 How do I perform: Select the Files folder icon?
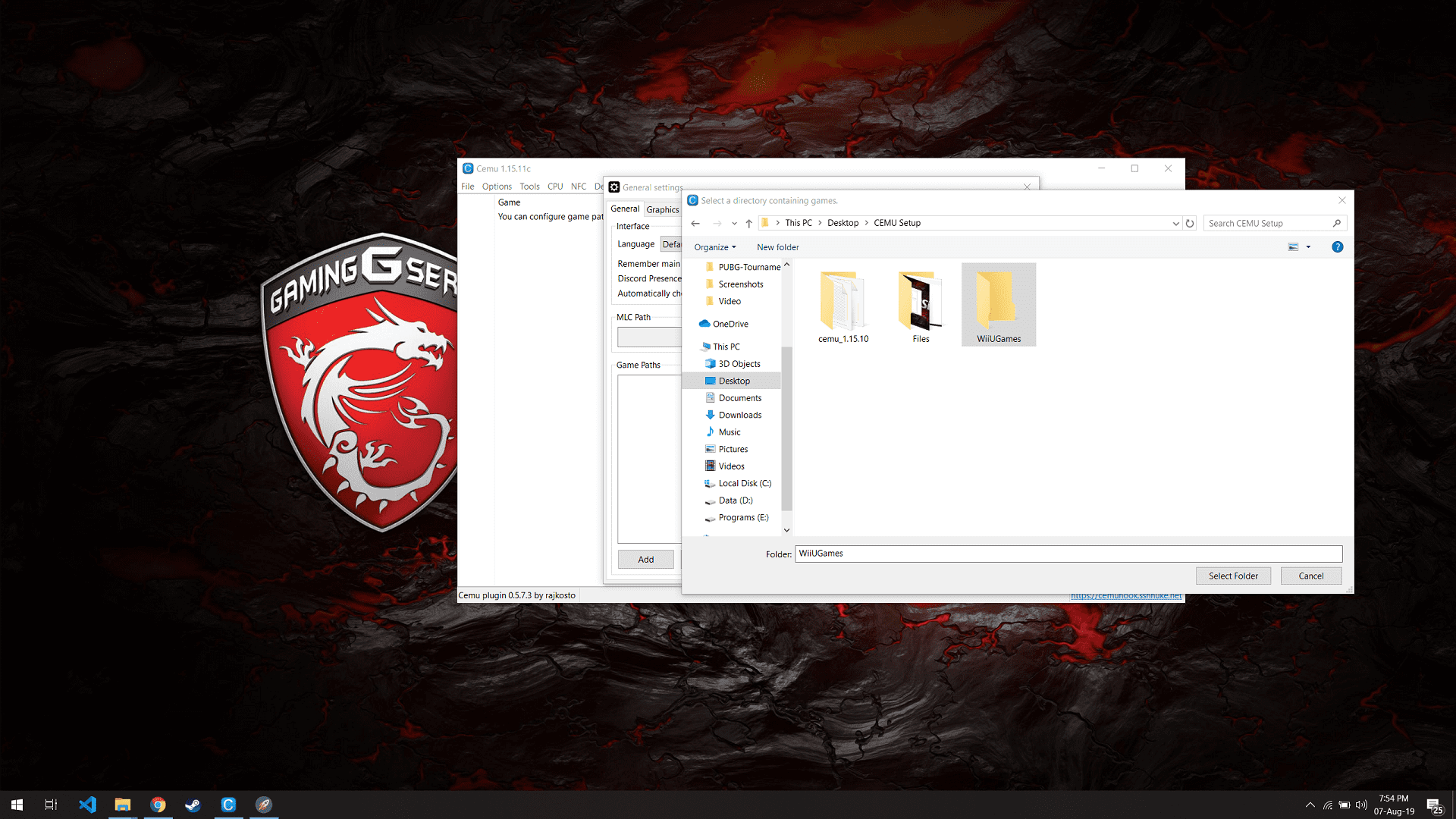920,302
